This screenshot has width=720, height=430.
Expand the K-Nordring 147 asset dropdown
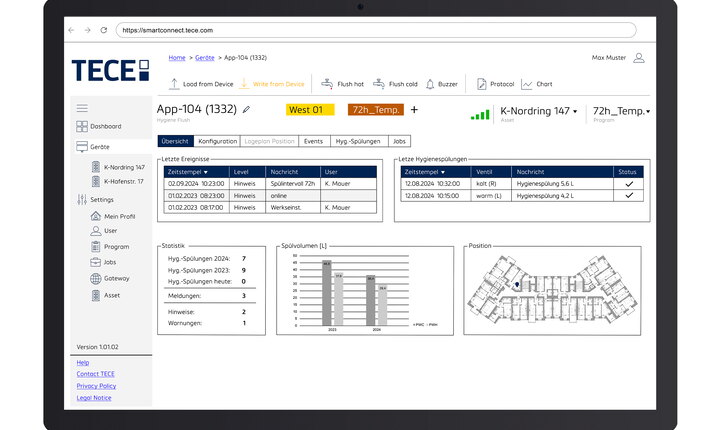(x=575, y=112)
